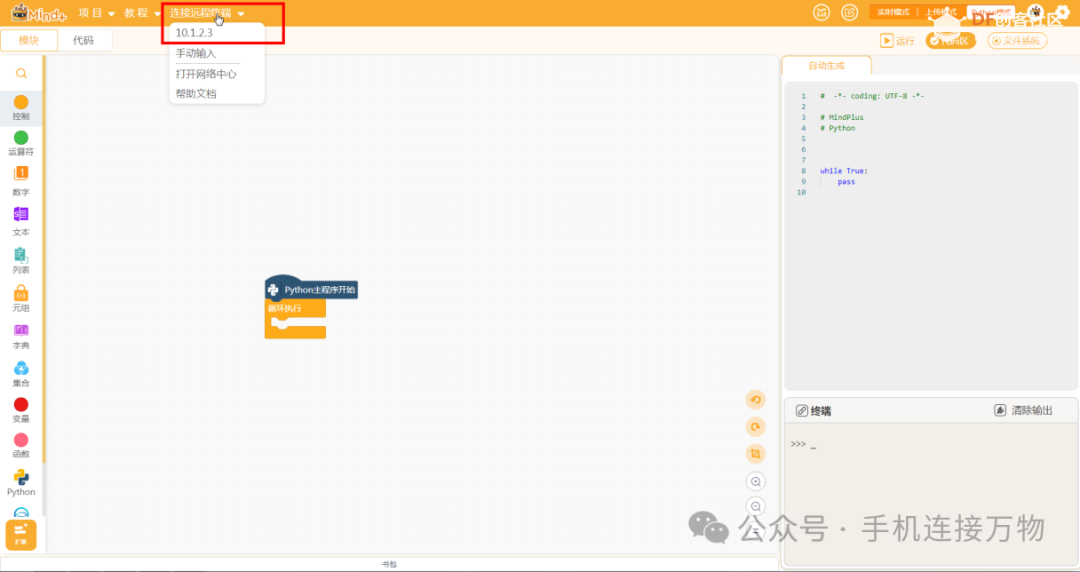The width and height of the screenshot is (1080, 572).
Task: Click the Mind+ logo
Action: point(38,13)
